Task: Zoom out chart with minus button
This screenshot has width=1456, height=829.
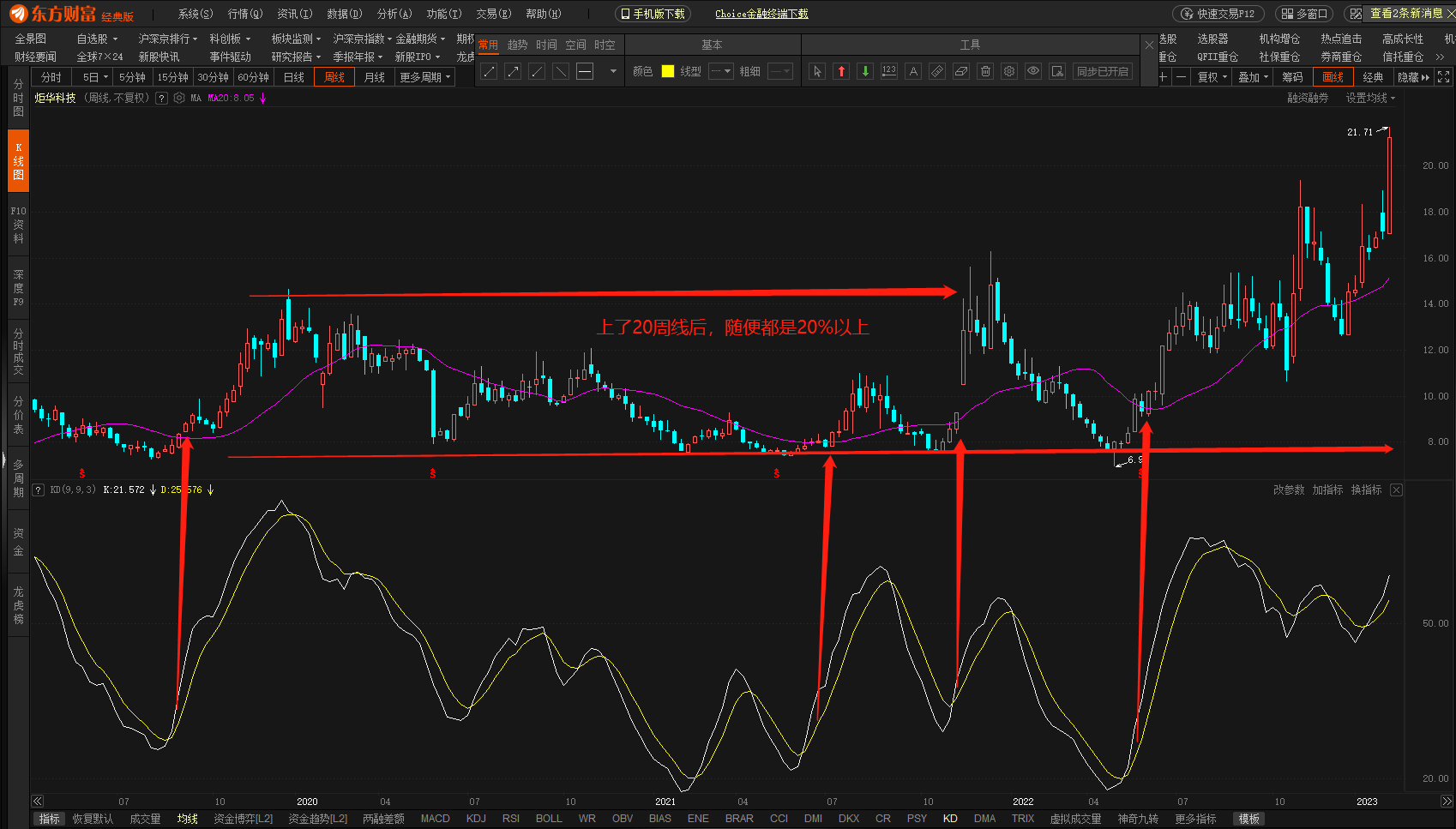Action: pyautogui.click(x=1181, y=77)
